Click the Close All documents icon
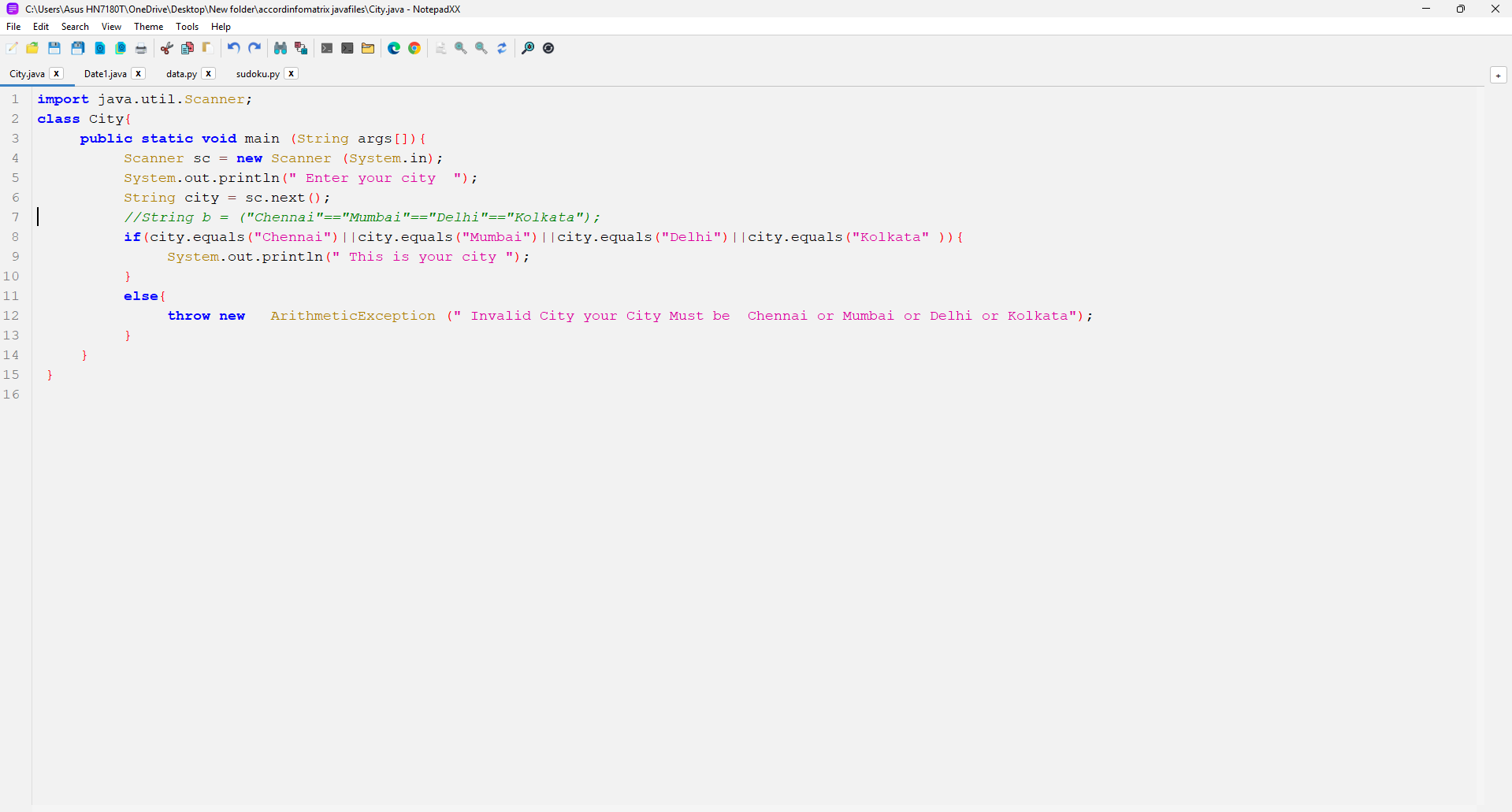 click(x=121, y=48)
